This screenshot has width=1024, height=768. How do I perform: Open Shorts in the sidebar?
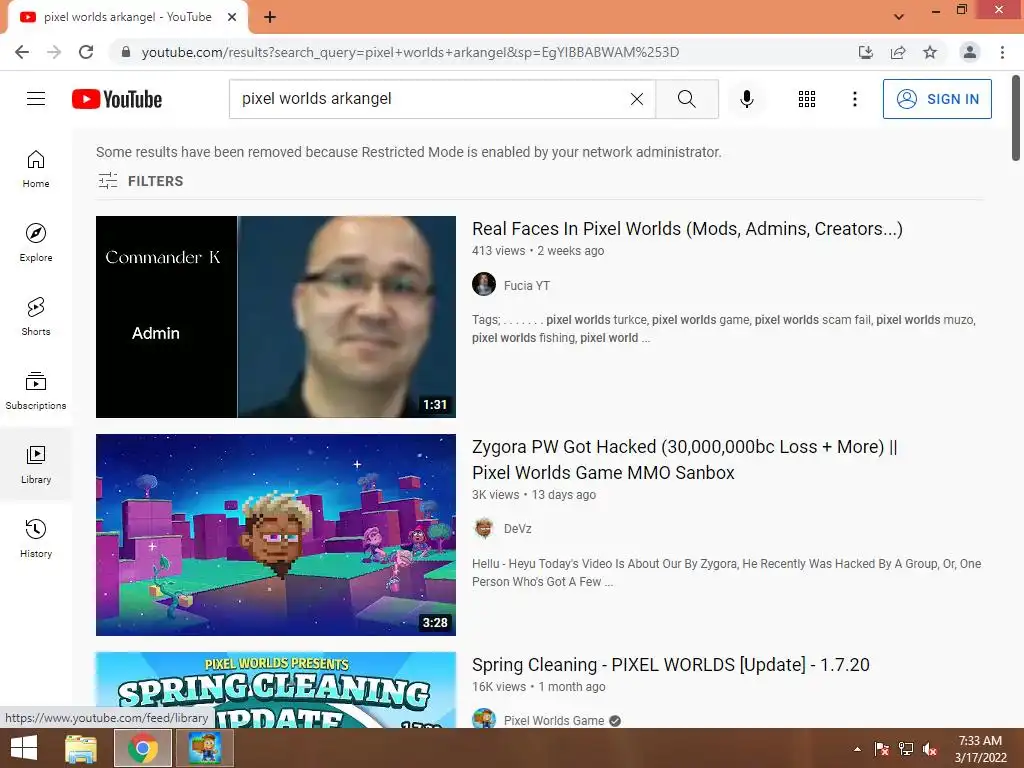click(36, 316)
